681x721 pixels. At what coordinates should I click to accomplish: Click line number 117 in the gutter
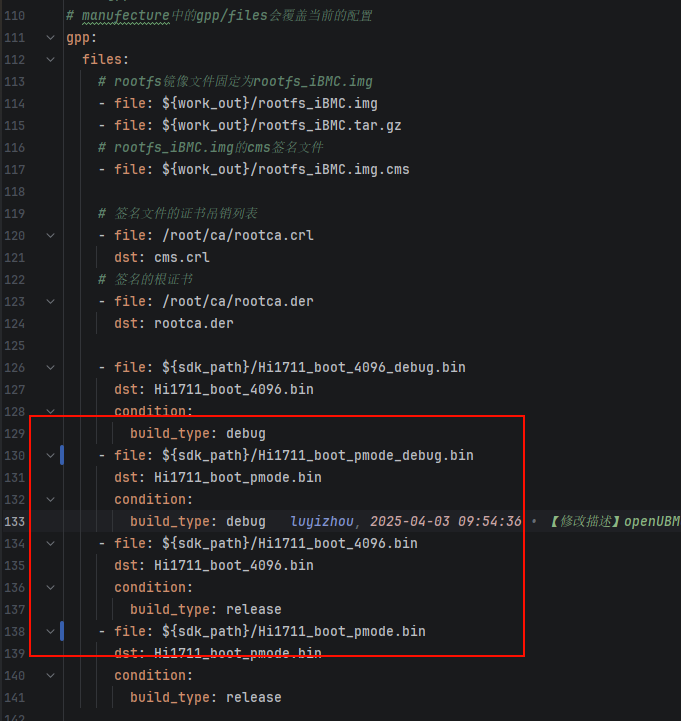point(16,170)
